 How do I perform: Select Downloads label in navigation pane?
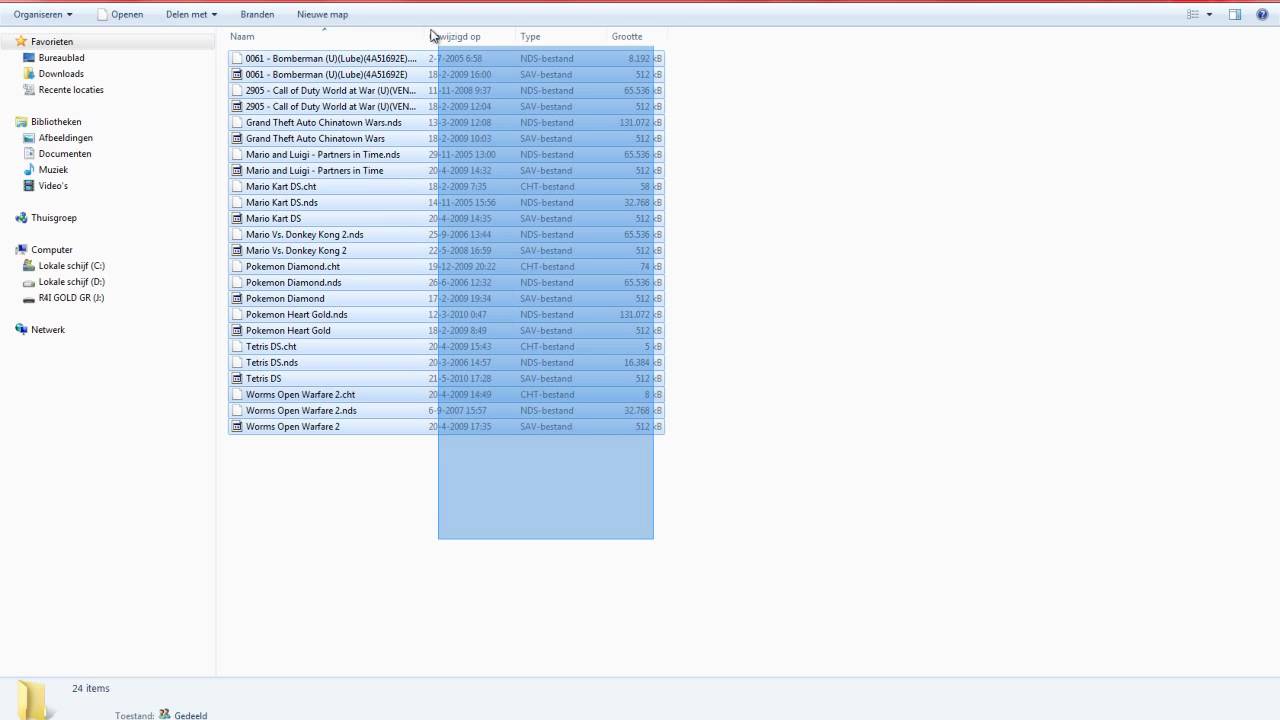point(61,74)
